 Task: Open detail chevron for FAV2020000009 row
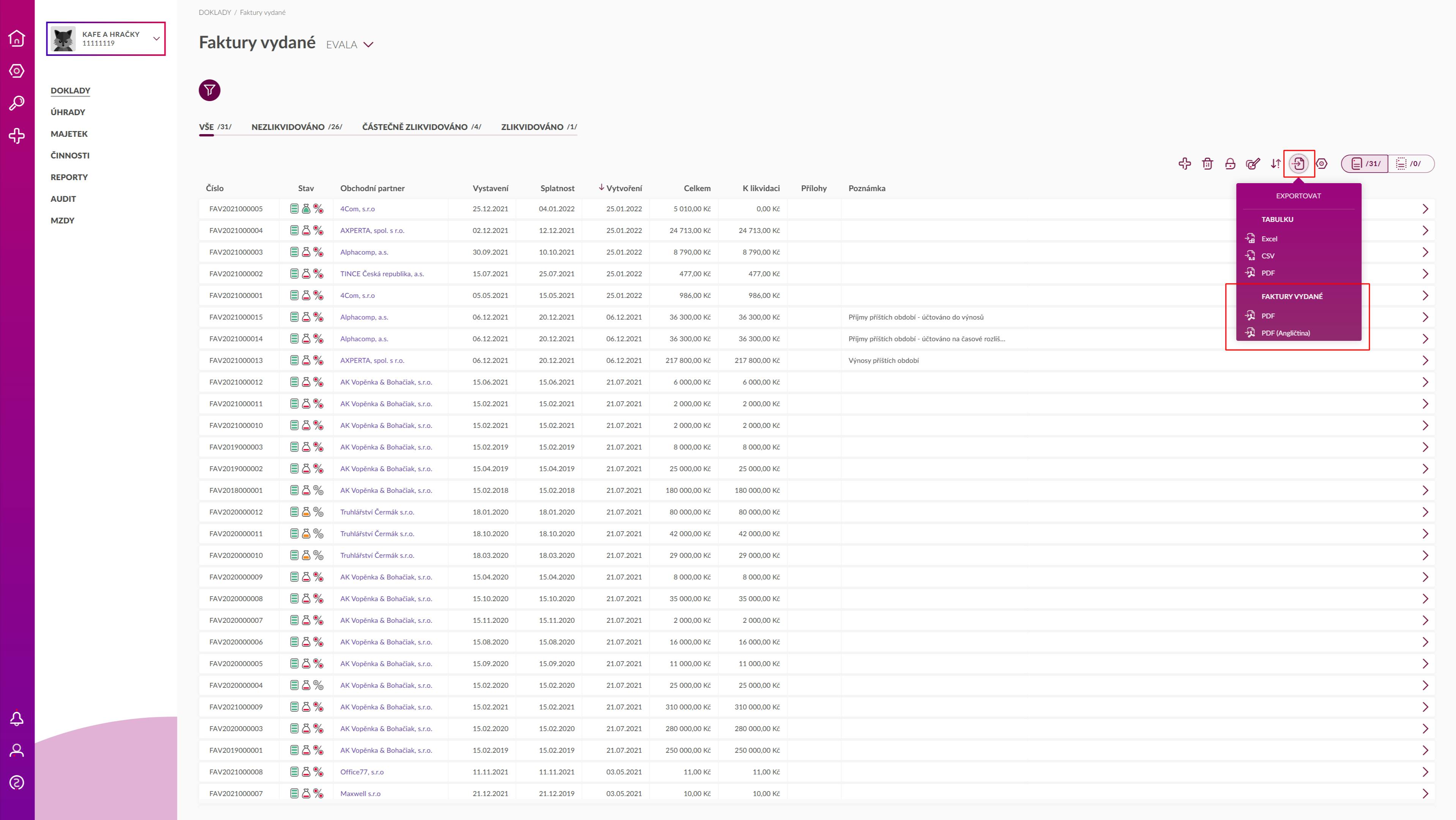point(1425,577)
